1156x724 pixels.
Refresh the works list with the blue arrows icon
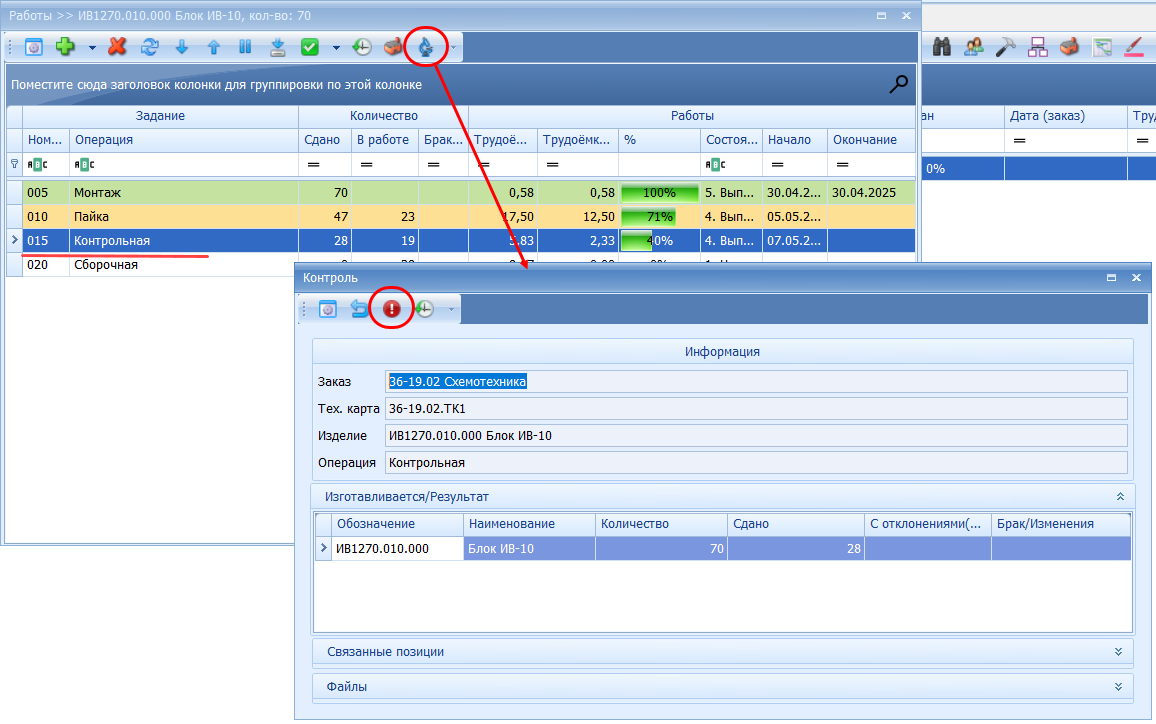[150, 47]
